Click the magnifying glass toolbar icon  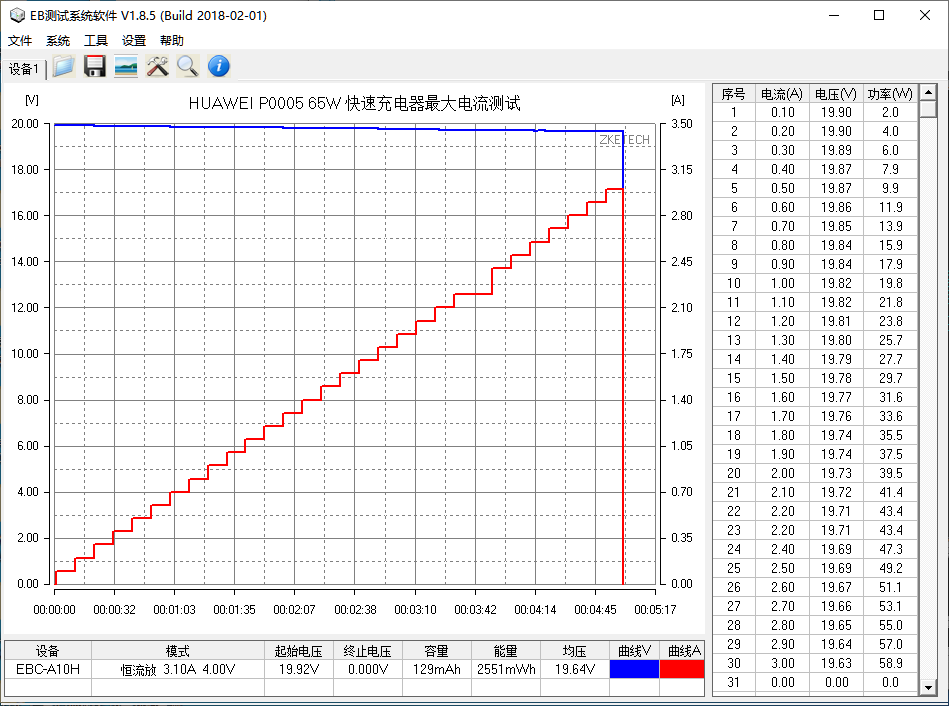(187, 67)
